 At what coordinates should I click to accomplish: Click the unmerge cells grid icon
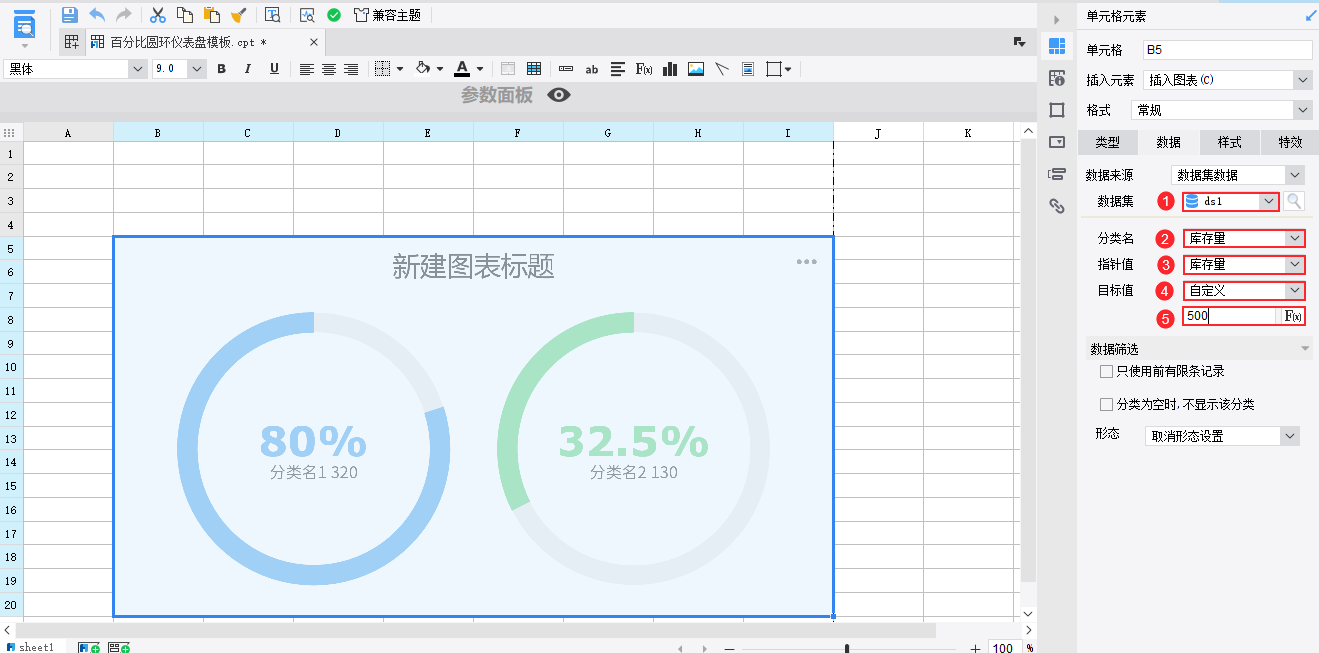pos(534,69)
